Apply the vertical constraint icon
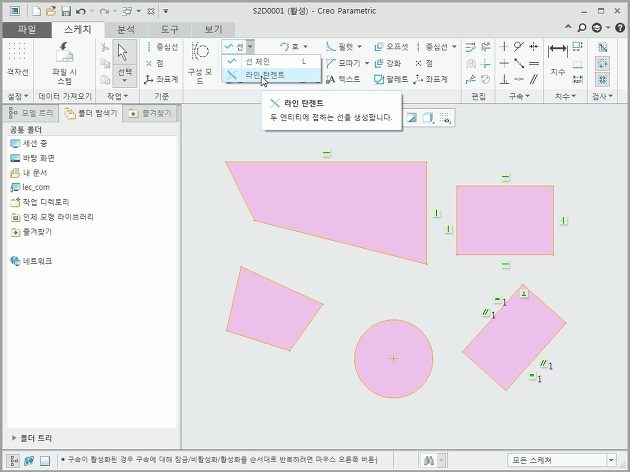This screenshot has height=472, width=630. click(x=504, y=47)
